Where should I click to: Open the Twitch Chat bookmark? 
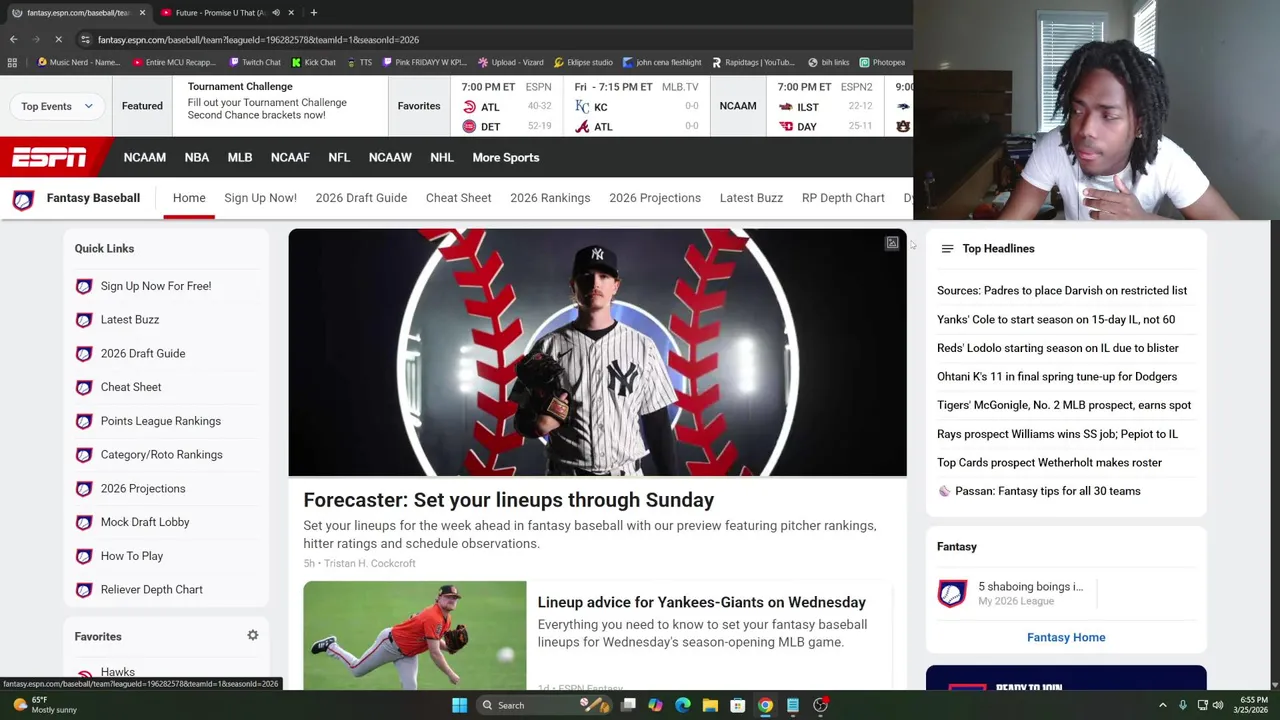(254, 62)
